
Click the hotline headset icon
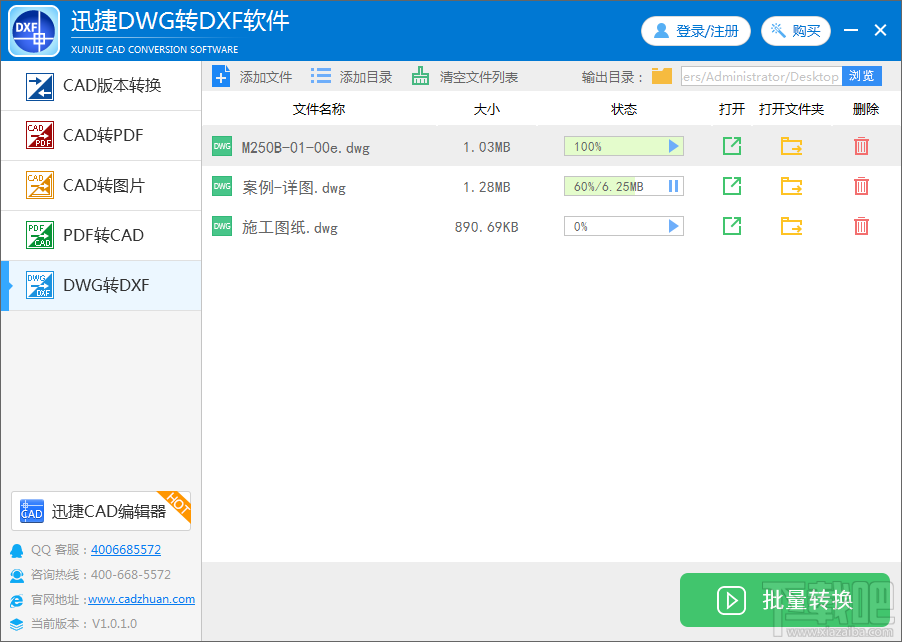tap(17, 575)
